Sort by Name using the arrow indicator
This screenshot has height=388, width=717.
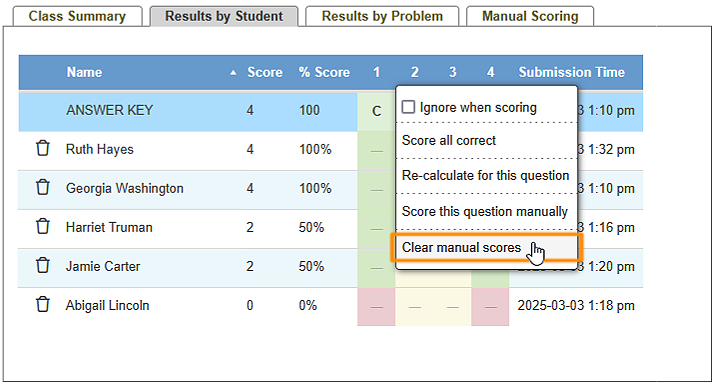[233, 73]
